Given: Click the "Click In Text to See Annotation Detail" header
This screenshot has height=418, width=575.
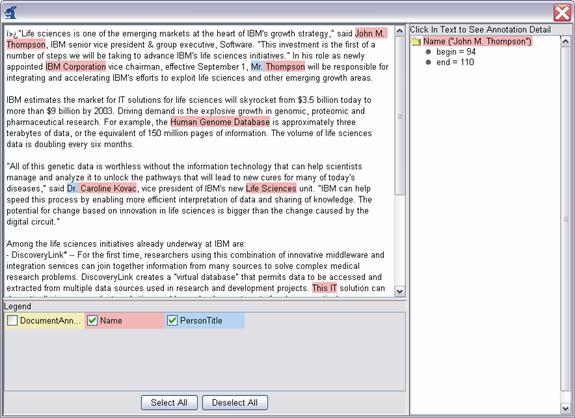Looking at the screenshot, I should pos(480,30).
